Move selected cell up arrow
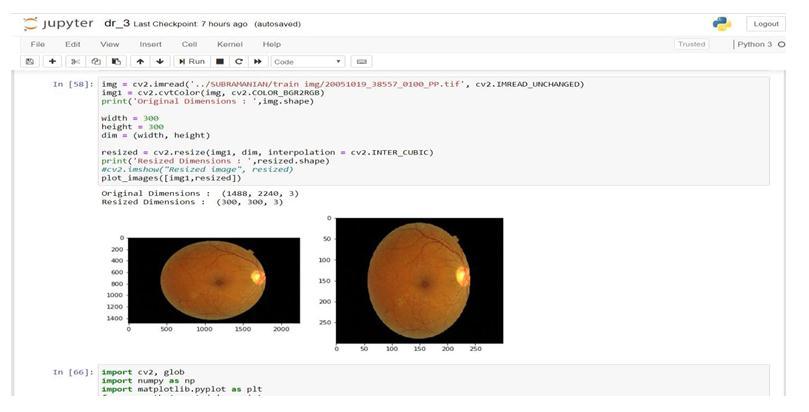The height and width of the screenshot is (412, 809). click(x=140, y=61)
